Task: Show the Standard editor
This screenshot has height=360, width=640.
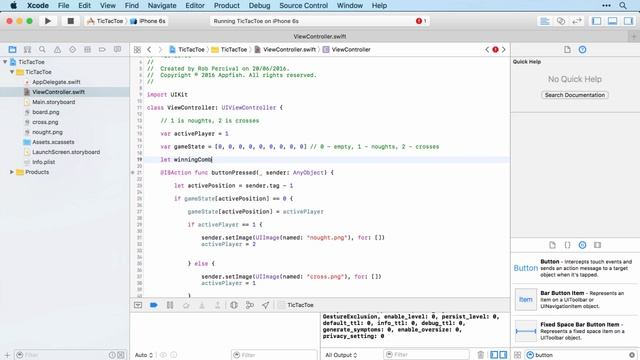Action: [x=544, y=21]
